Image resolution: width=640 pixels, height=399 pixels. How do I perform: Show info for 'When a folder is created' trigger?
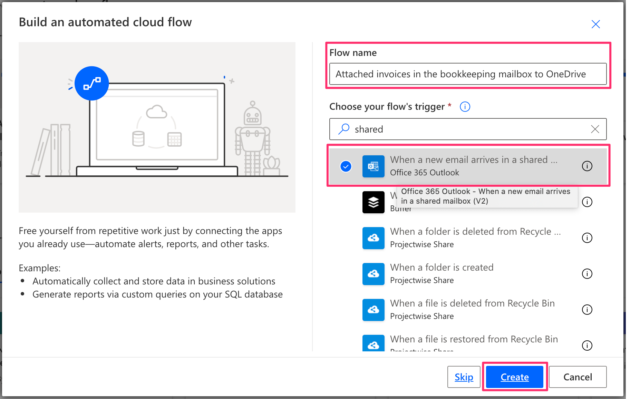587,274
